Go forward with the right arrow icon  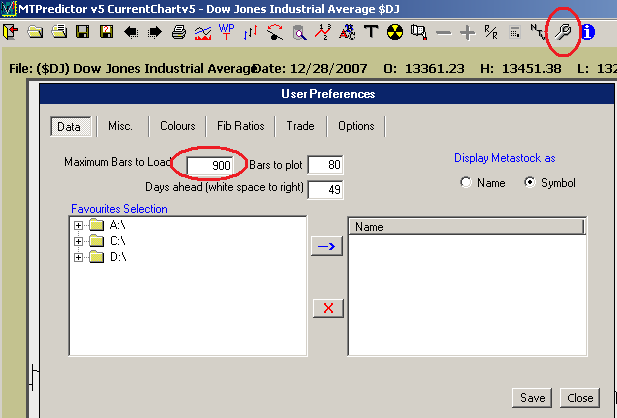tap(155, 32)
